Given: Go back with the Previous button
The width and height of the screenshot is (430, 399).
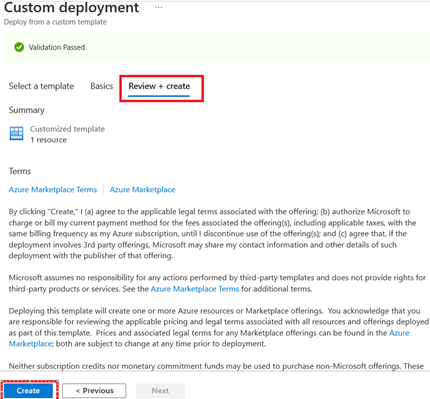Looking at the screenshot, I should [94, 390].
